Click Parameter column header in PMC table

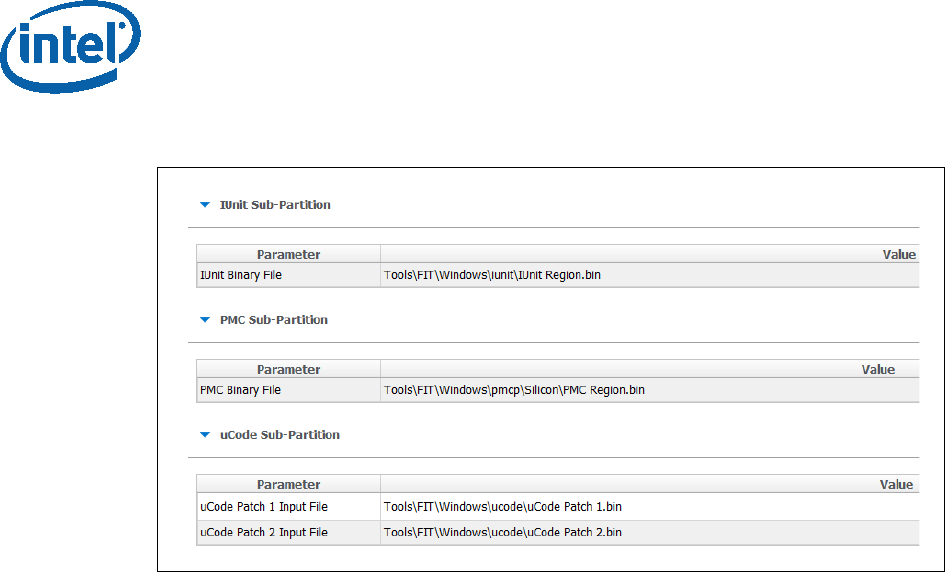click(x=288, y=370)
